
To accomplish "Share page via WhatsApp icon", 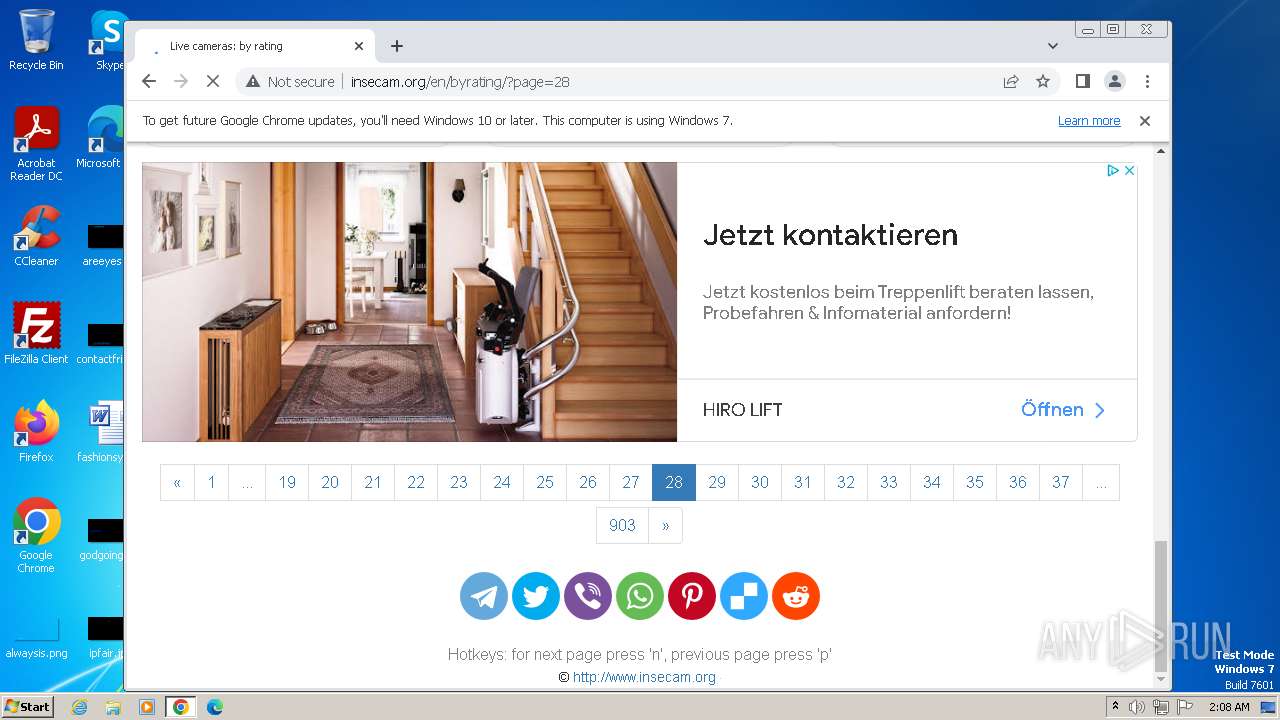I will tap(640, 596).
